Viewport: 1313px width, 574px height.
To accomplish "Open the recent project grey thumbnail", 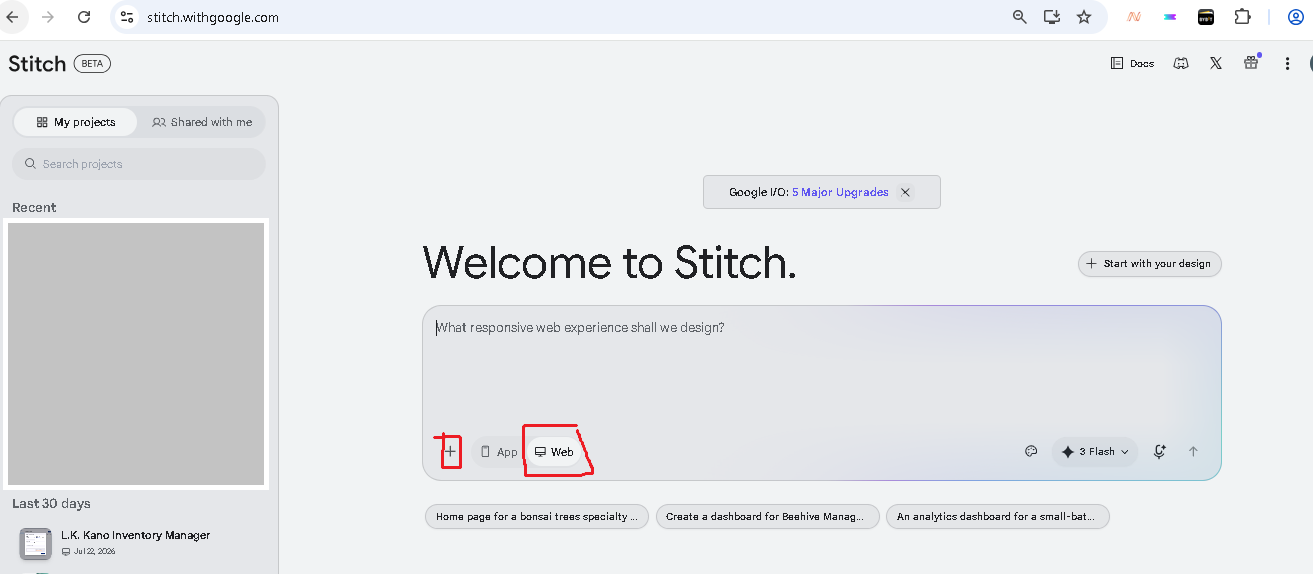I will point(136,354).
